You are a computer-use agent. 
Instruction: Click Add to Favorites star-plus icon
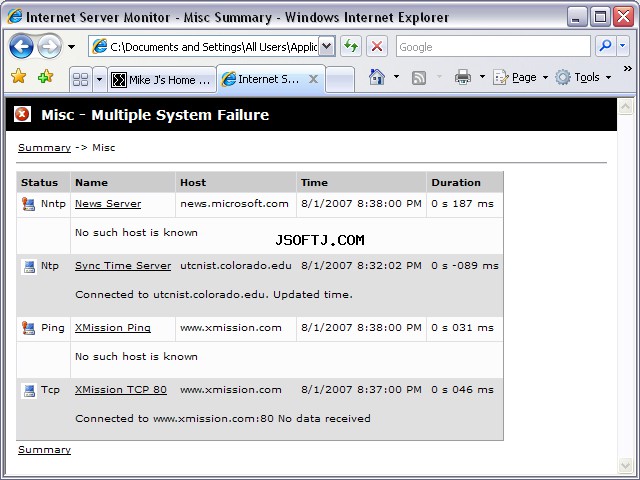tap(45, 76)
